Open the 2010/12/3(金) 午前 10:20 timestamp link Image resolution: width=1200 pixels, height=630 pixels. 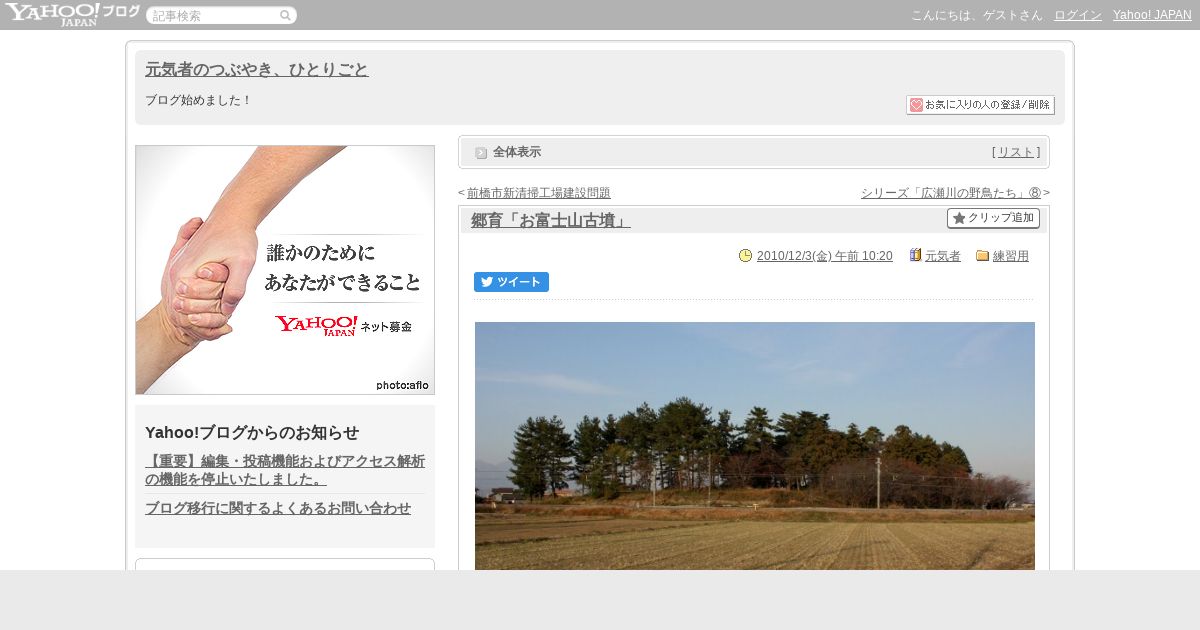825,256
